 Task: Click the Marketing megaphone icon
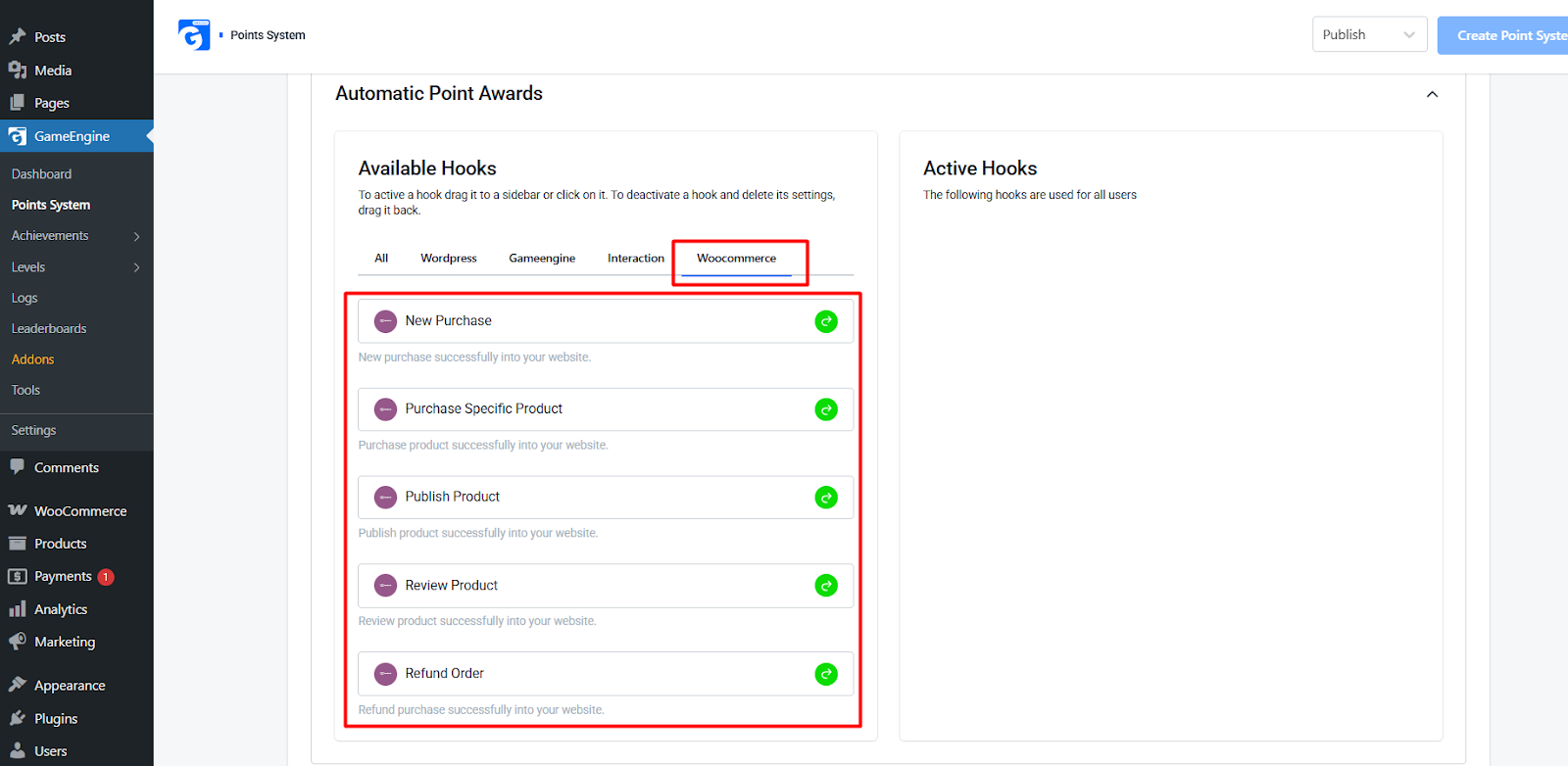coord(18,642)
